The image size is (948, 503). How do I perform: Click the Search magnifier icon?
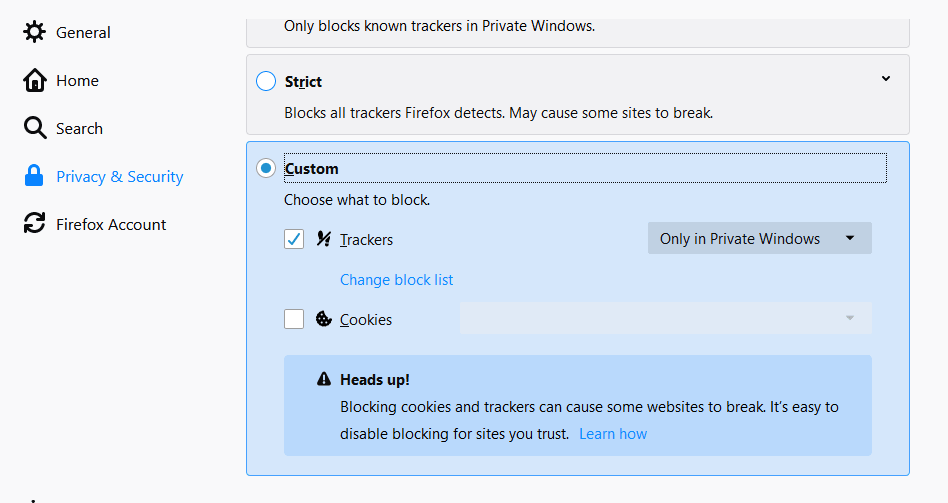point(34,128)
